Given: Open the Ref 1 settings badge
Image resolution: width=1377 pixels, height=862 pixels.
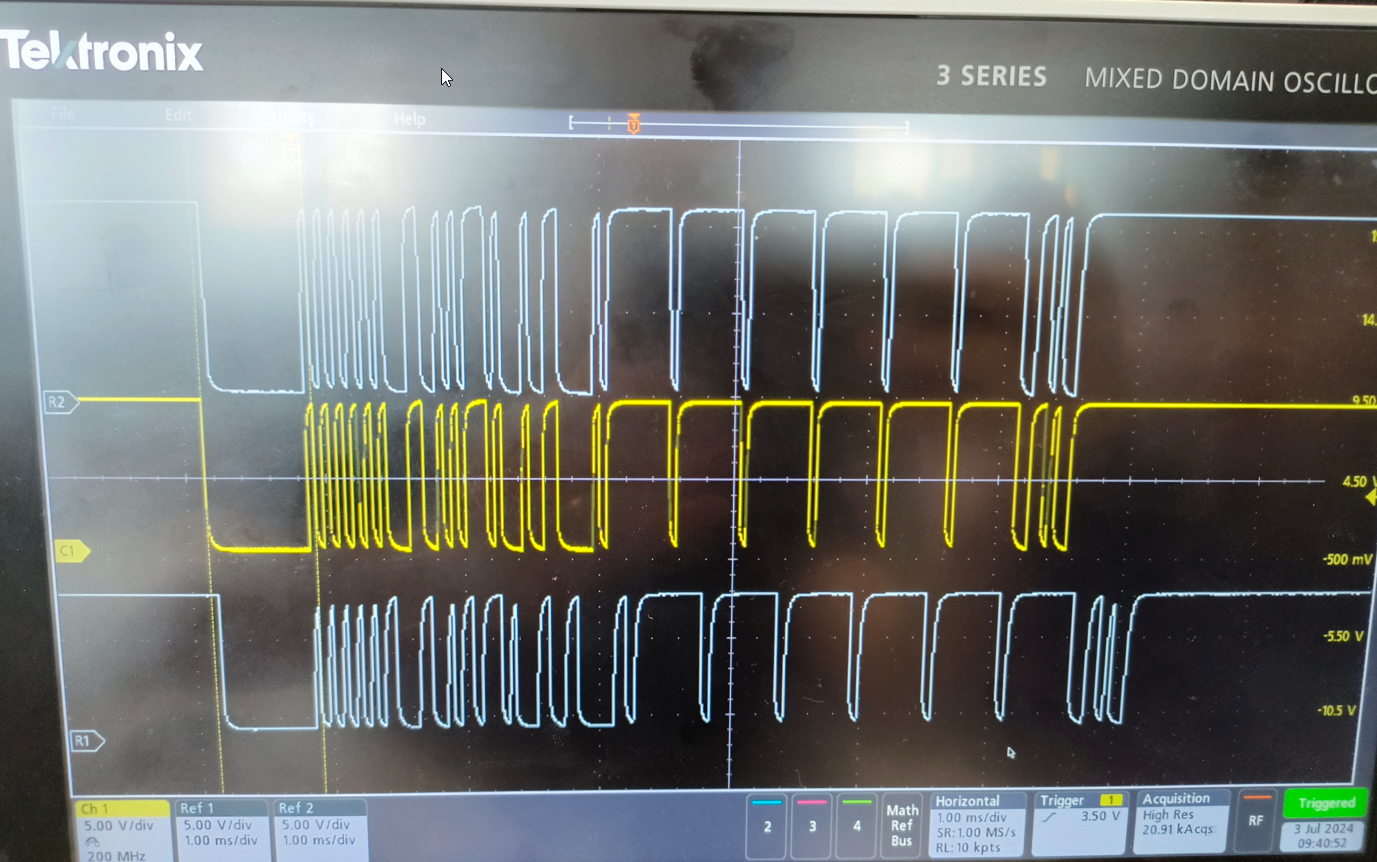Looking at the screenshot, I should (x=221, y=830).
